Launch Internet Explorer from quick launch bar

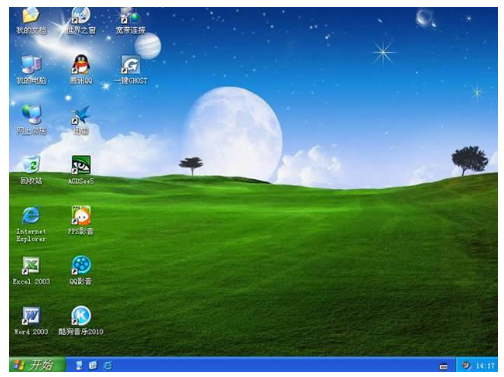pyautogui.click(x=108, y=366)
